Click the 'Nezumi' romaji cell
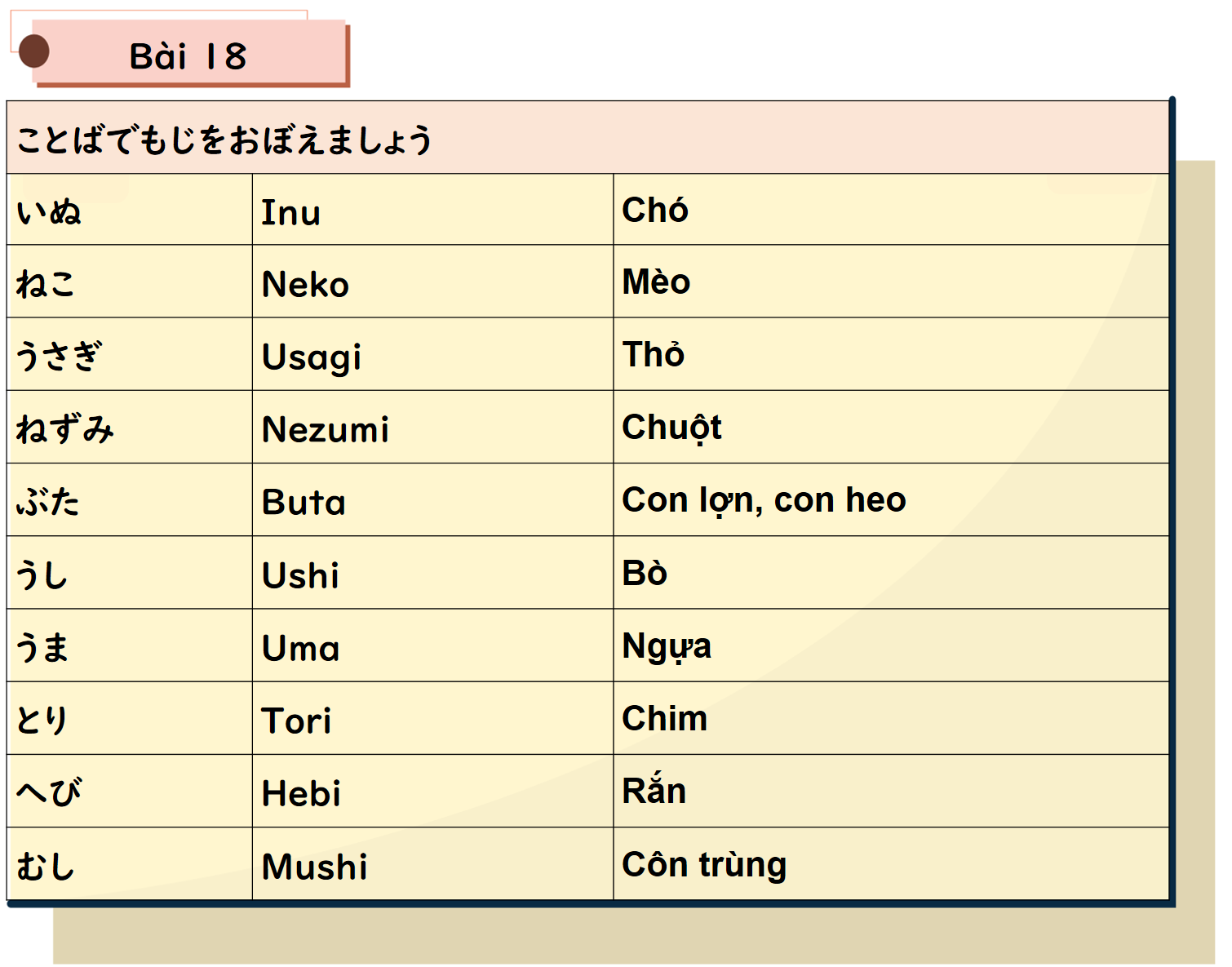This screenshot has width=1232, height=967. [x=432, y=427]
